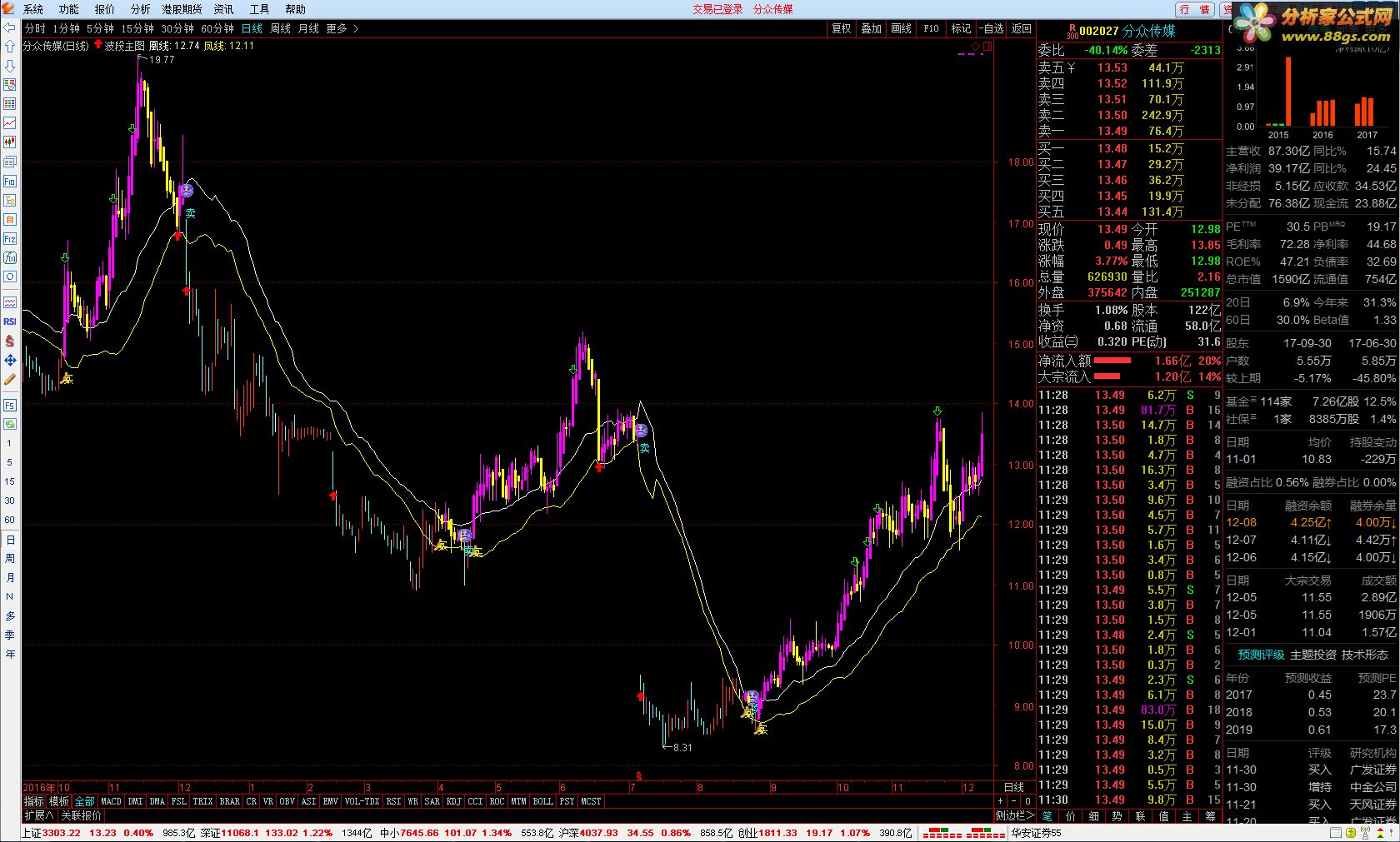Open the 报价 menu
Screen dimensions: 1400x842
[105, 9]
